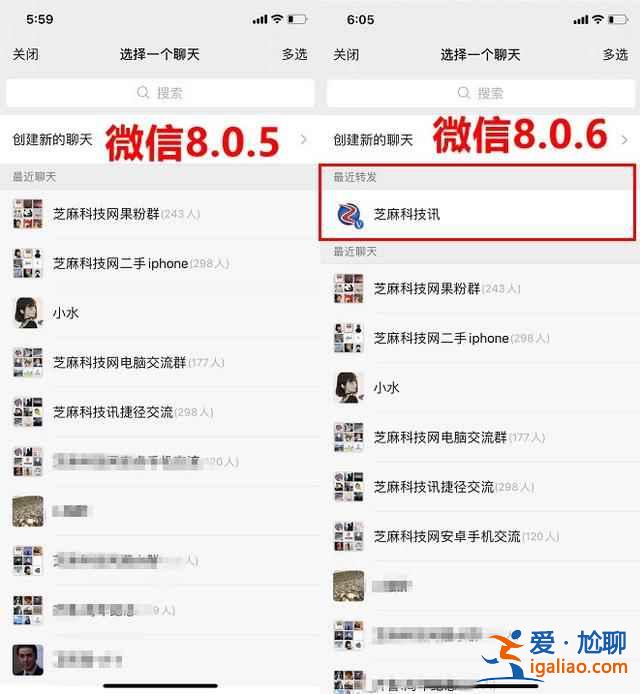Tap 关闭 in the left header

26,54
